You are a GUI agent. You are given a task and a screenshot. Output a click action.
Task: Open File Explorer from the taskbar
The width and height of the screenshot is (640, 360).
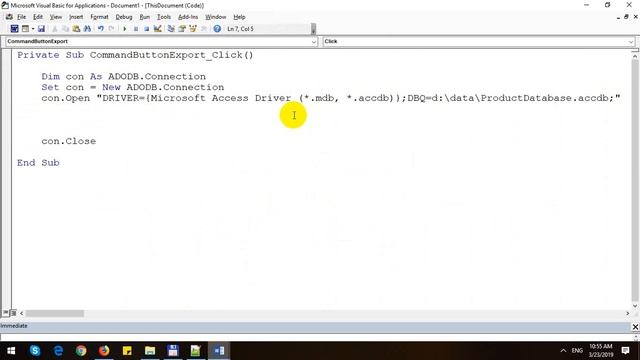coord(150,351)
